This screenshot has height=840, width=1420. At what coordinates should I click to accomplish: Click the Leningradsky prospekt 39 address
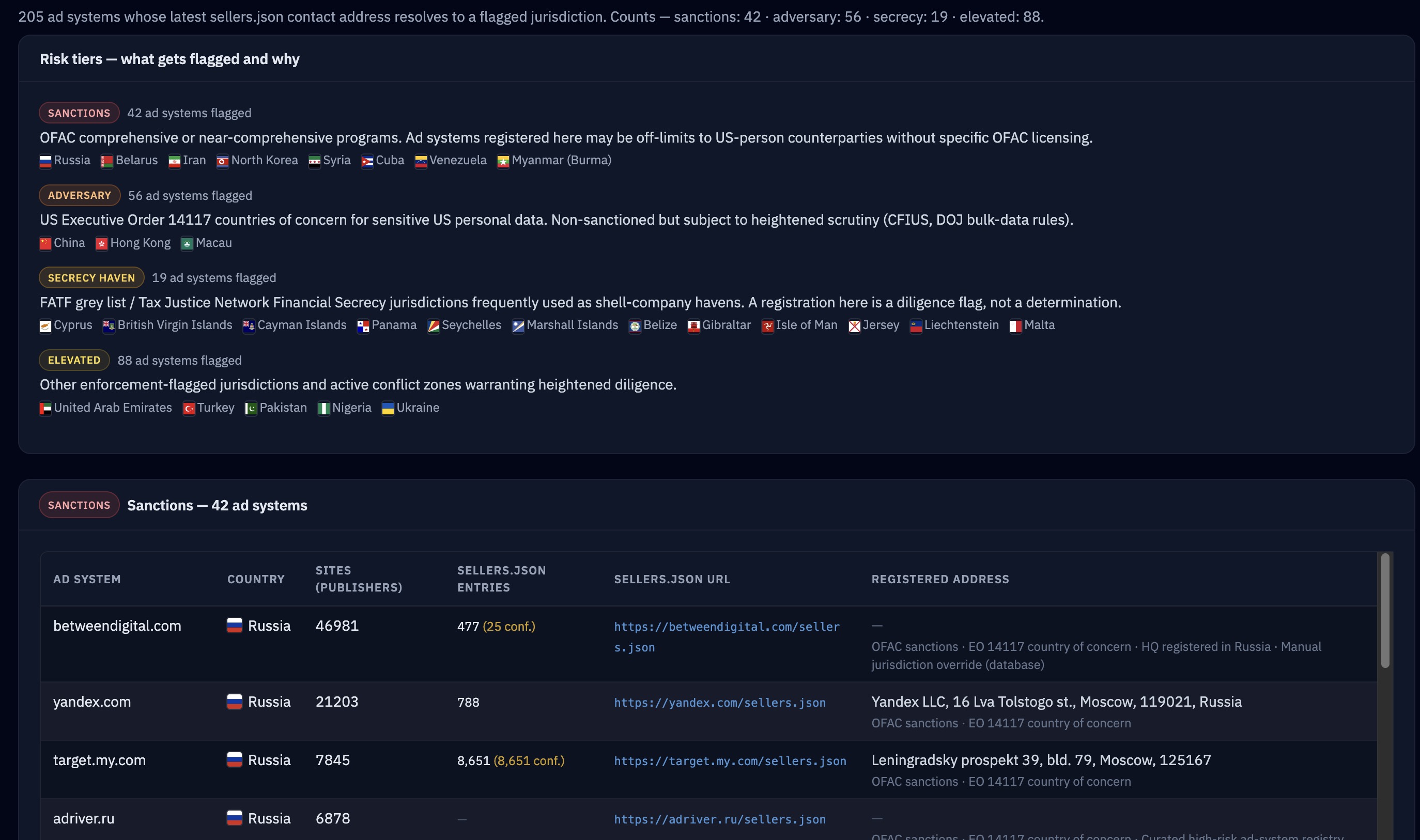(x=1041, y=760)
